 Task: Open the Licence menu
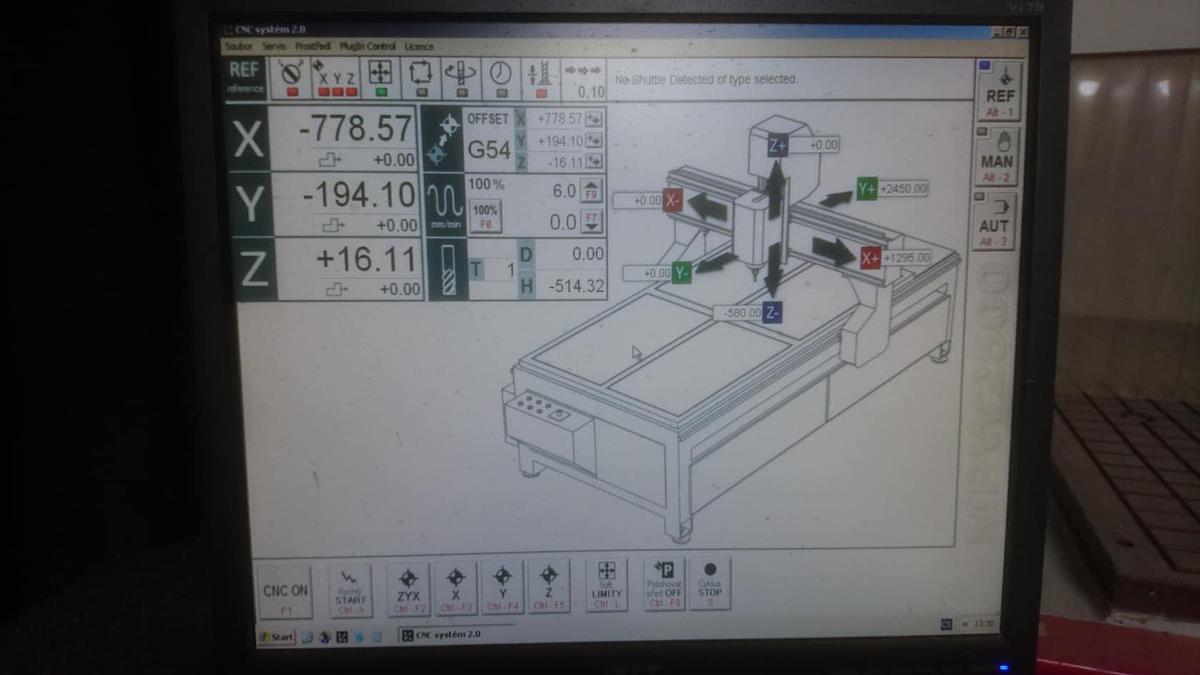[x=419, y=46]
